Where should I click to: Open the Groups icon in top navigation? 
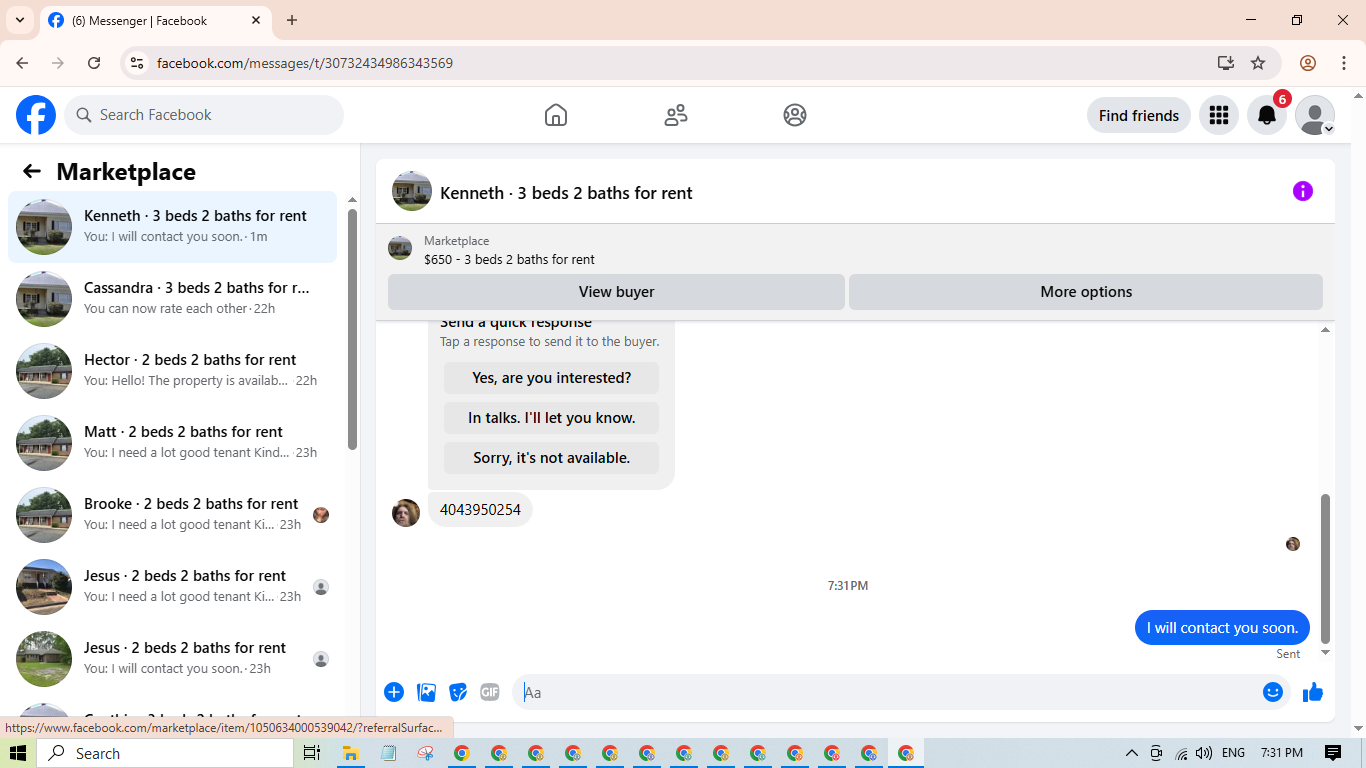point(795,115)
